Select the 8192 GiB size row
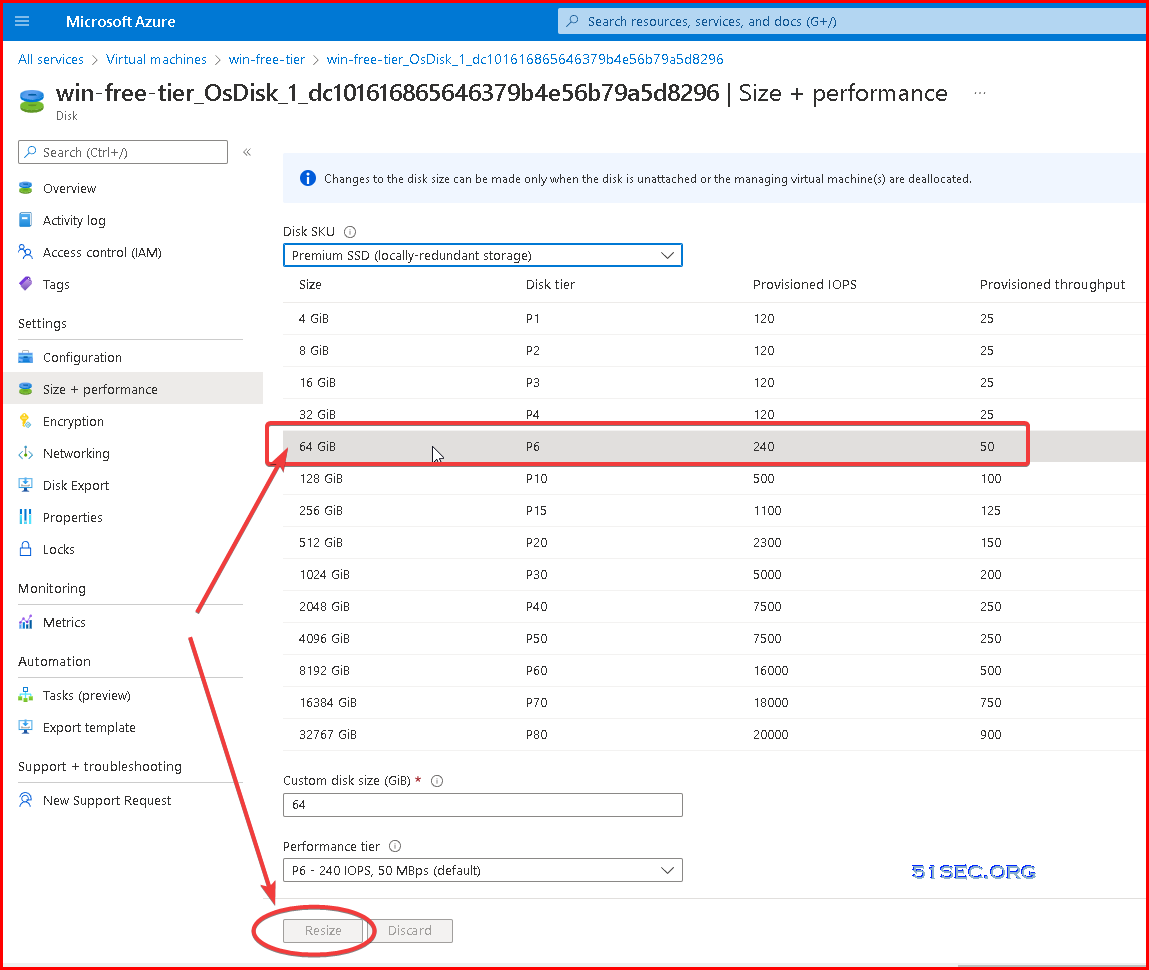The width and height of the screenshot is (1149, 970). pyautogui.click(x=714, y=670)
